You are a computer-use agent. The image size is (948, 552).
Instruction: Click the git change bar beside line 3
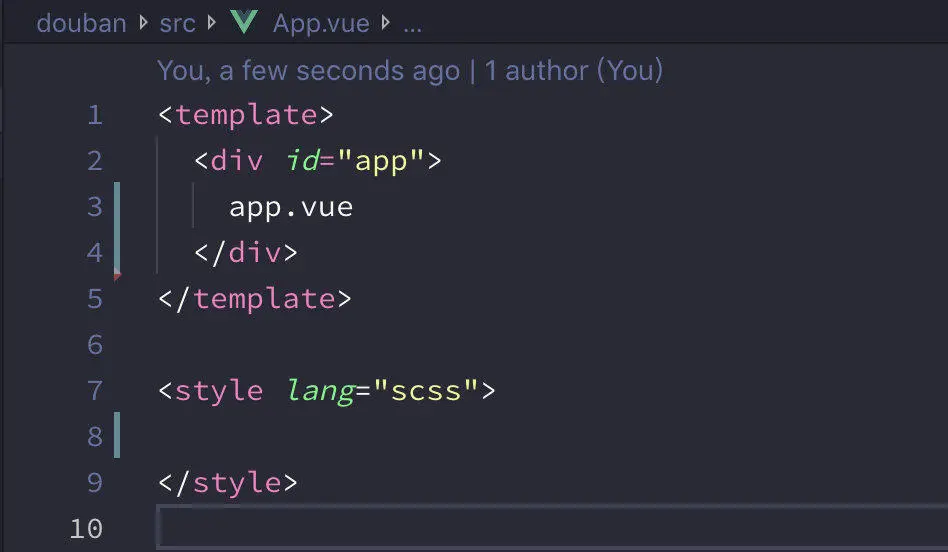117,228
